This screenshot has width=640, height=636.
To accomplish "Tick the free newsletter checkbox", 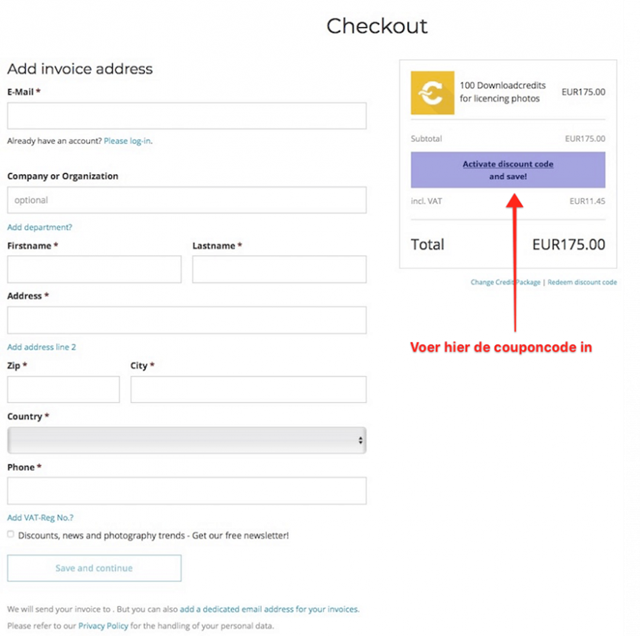I will click(x=11, y=535).
